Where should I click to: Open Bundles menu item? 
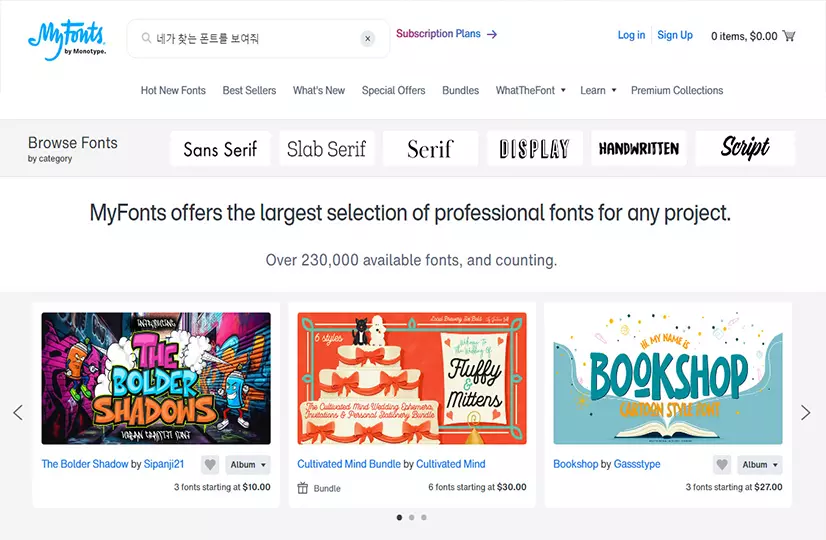coord(460,91)
